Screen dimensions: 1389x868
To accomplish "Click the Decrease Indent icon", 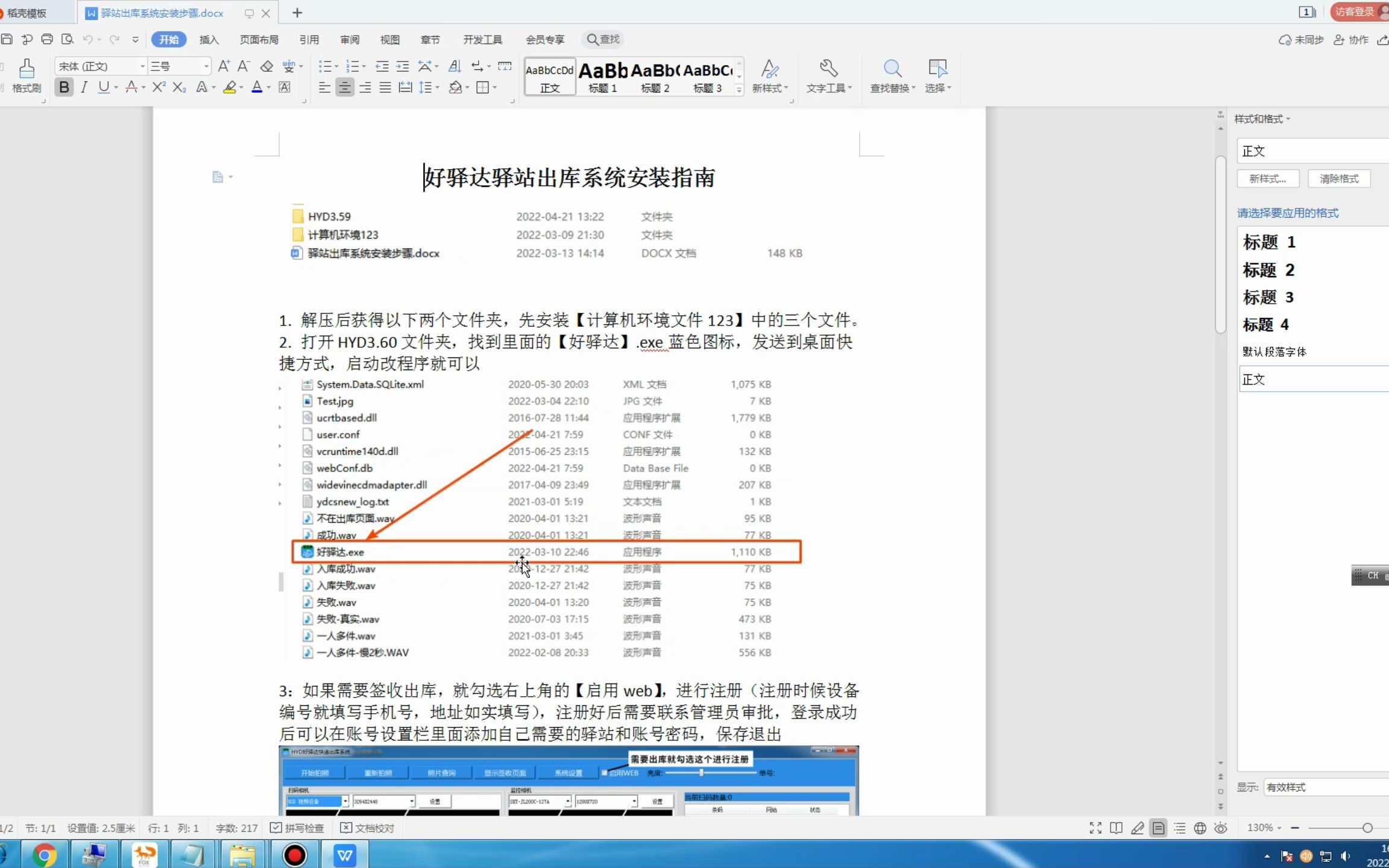I will 382,66.
